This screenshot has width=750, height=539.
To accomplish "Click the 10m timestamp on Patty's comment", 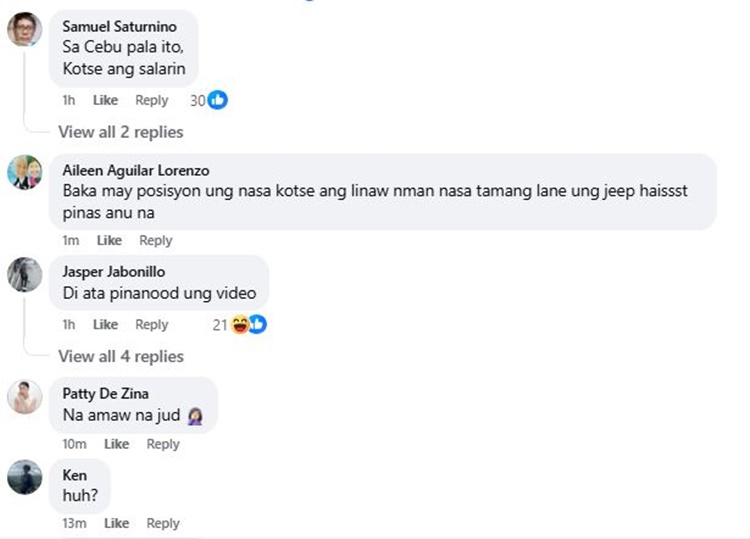I will coord(72,444).
